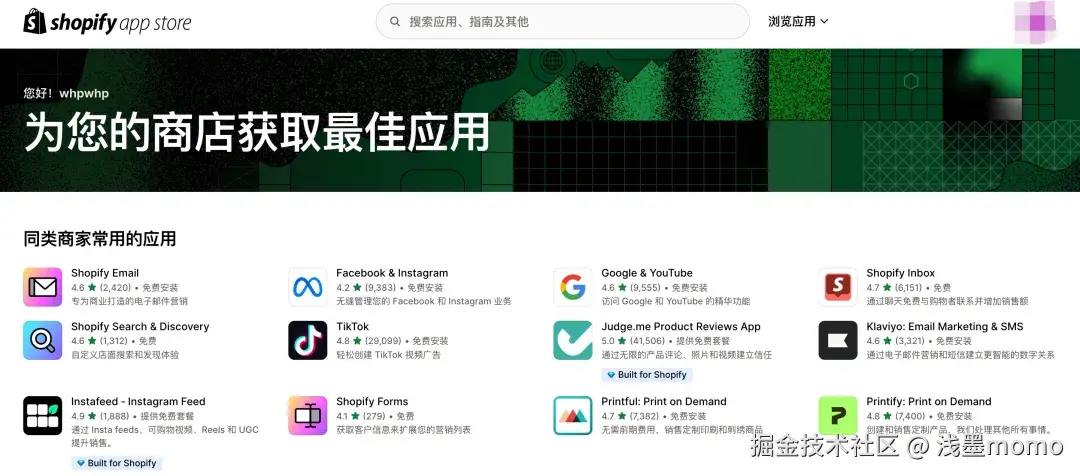Expand the 浏览应用 dropdown menu
Viewport: 1080px width, 476px height.
(798, 21)
